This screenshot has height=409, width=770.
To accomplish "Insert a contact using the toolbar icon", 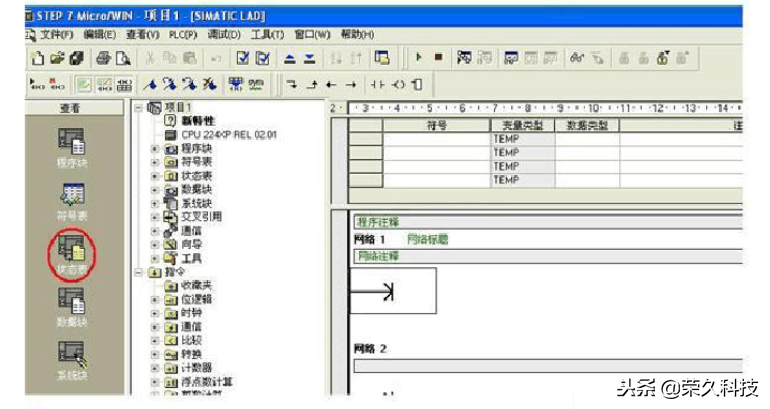I will click(x=380, y=85).
